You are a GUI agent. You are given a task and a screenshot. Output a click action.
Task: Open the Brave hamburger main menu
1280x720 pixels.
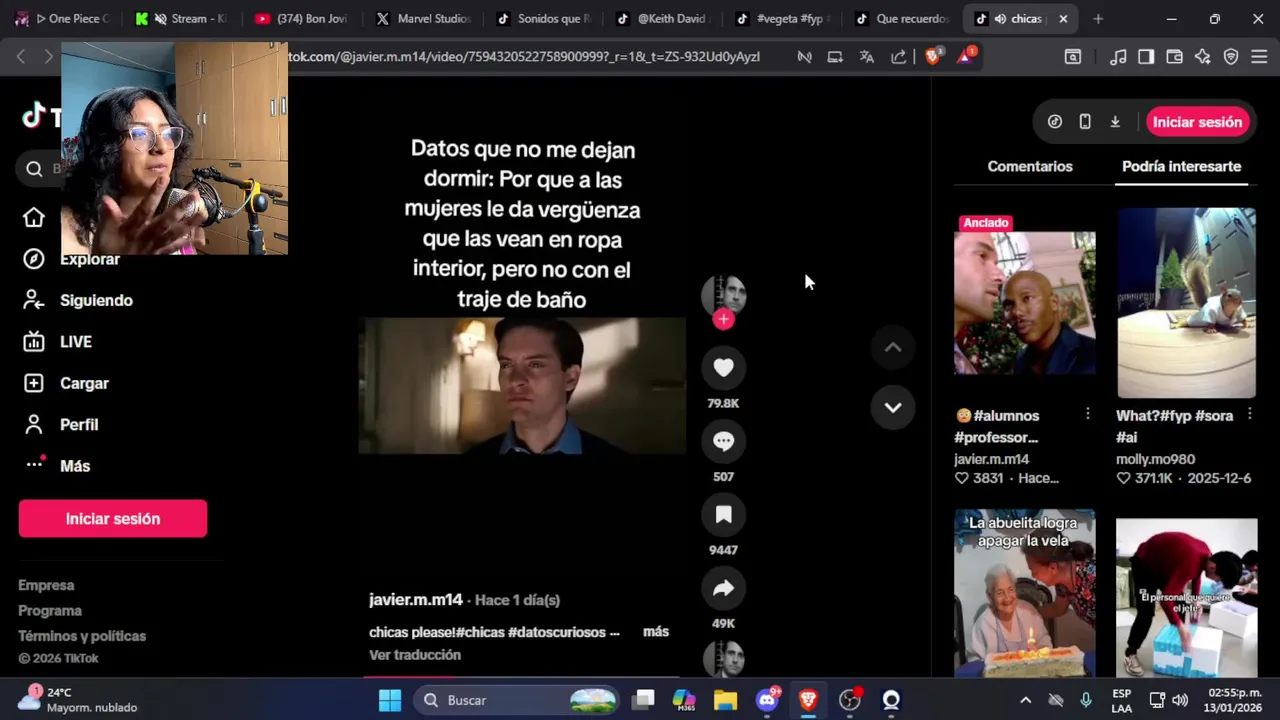click(x=1259, y=57)
